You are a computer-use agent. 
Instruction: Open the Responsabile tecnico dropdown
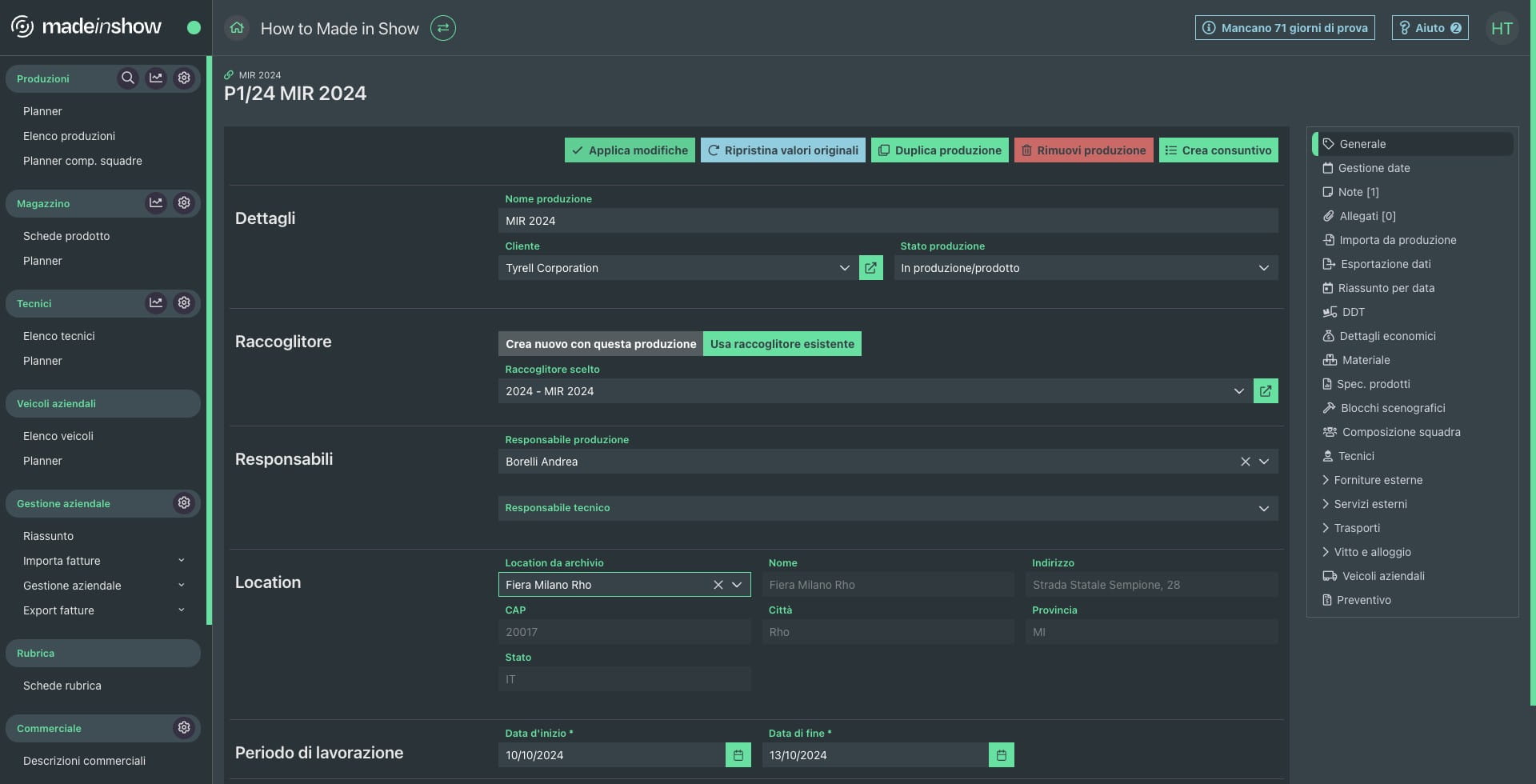pyautogui.click(x=888, y=508)
